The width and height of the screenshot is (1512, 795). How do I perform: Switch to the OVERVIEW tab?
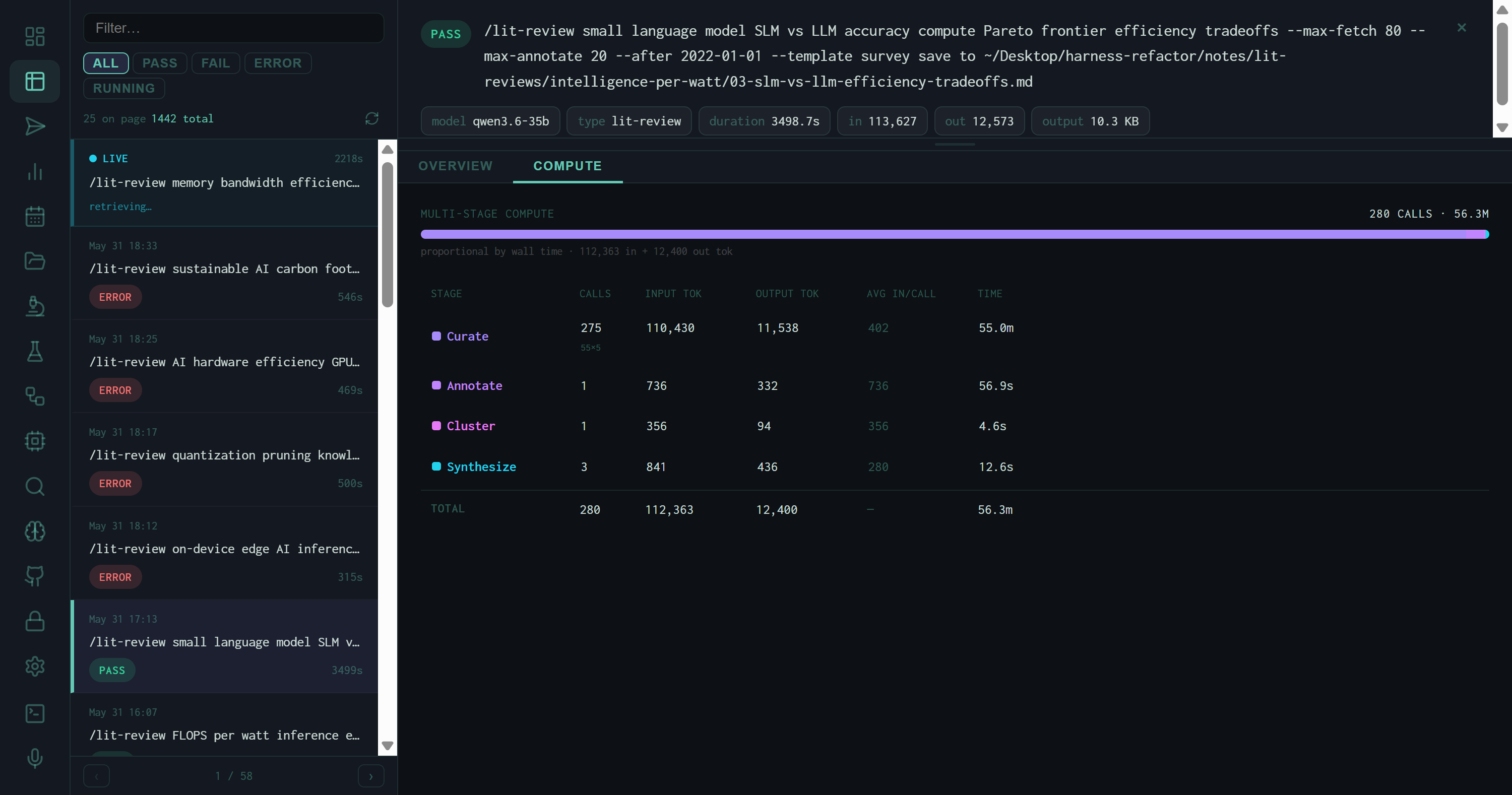point(456,166)
